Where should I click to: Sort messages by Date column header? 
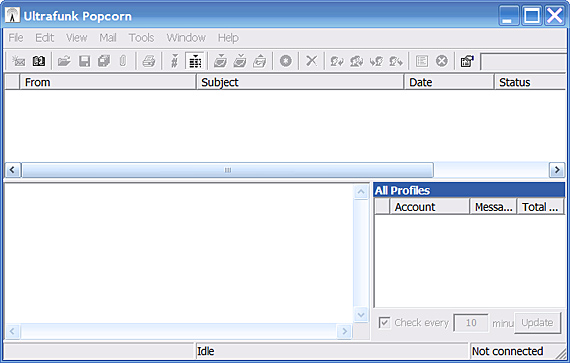pos(449,82)
